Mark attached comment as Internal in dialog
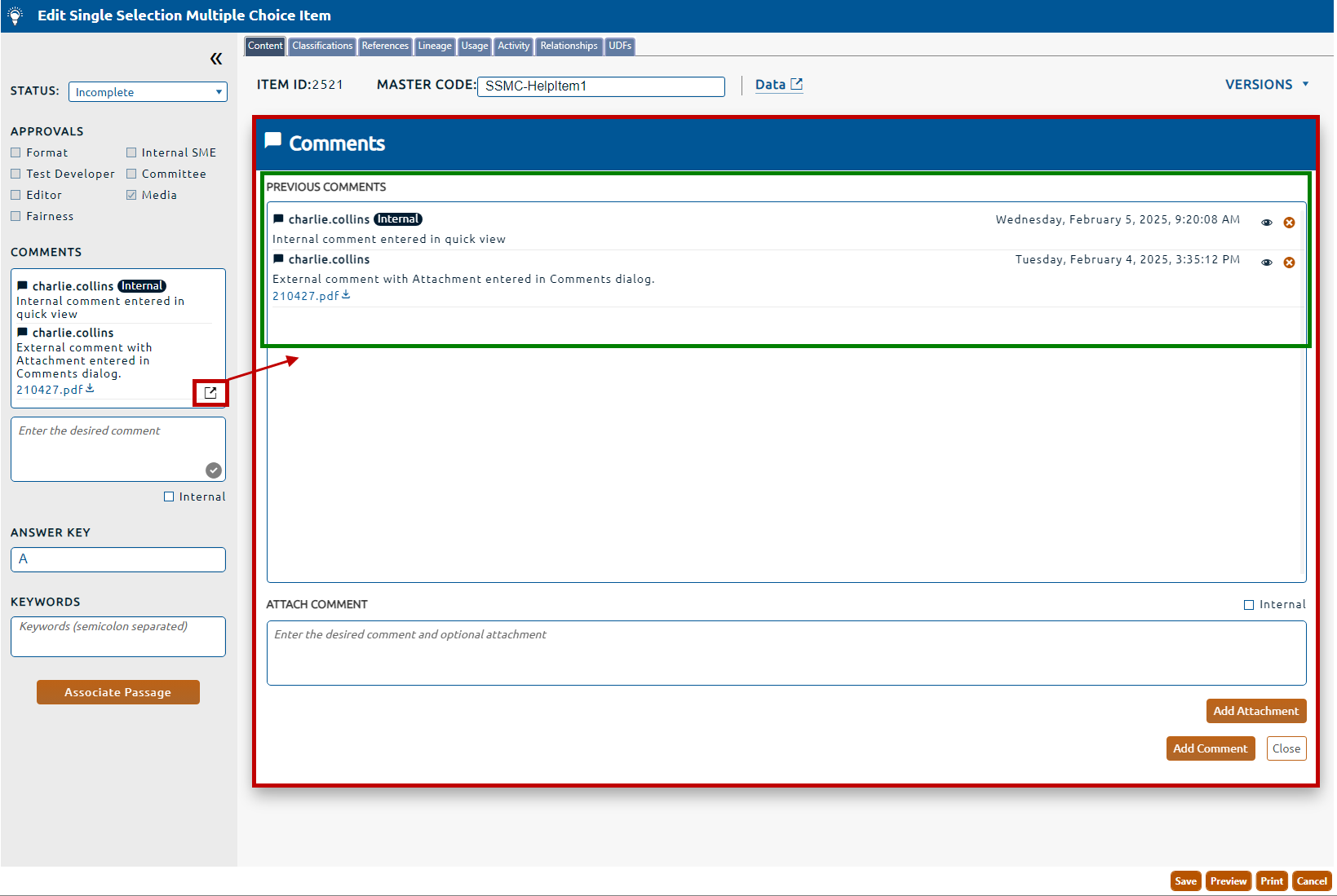Viewport: 1337px width, 896px height. (x=1248, y=605)
